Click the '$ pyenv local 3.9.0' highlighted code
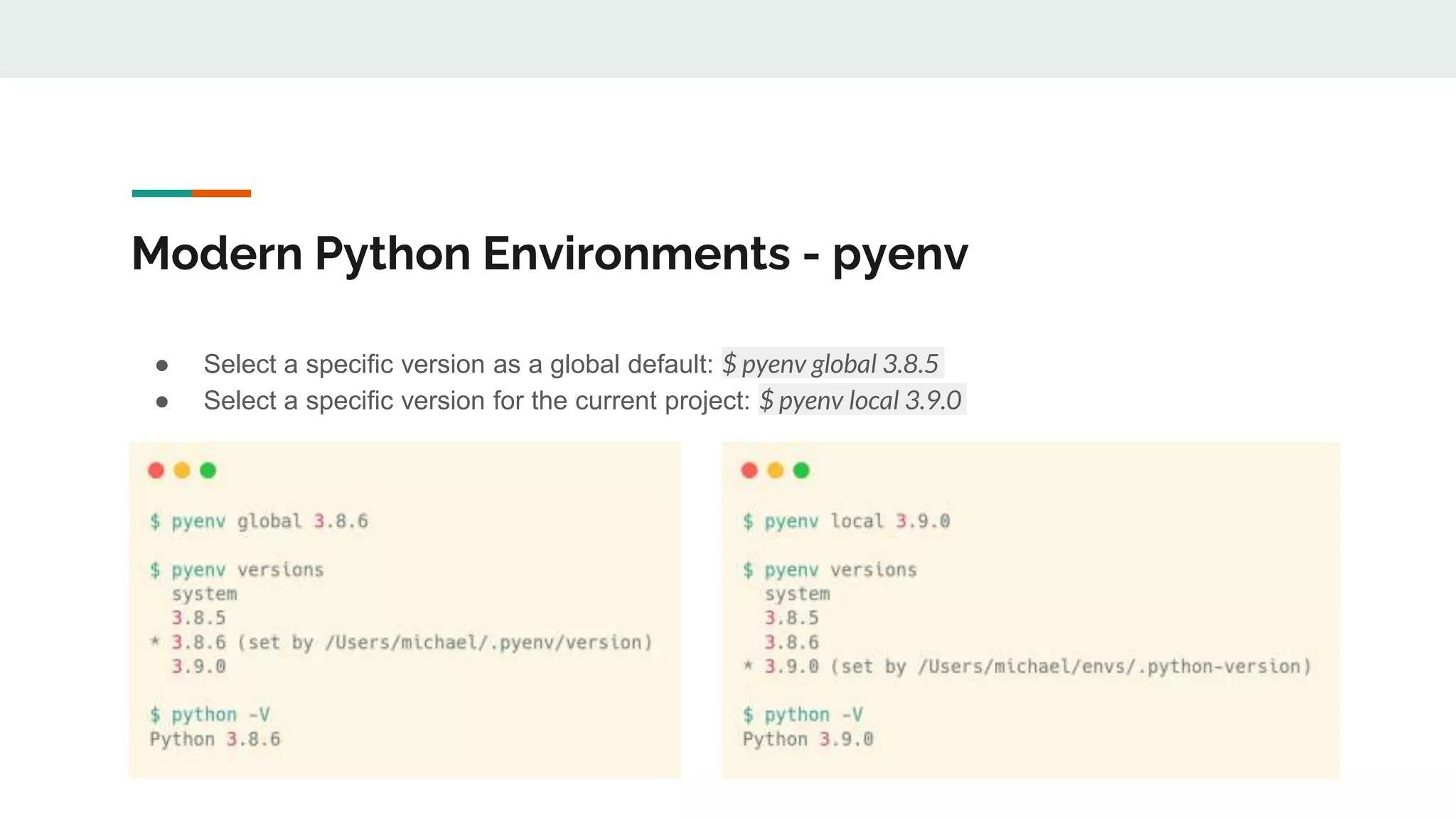The width and height of the screenshot is (1456, 819). point(861,400)
